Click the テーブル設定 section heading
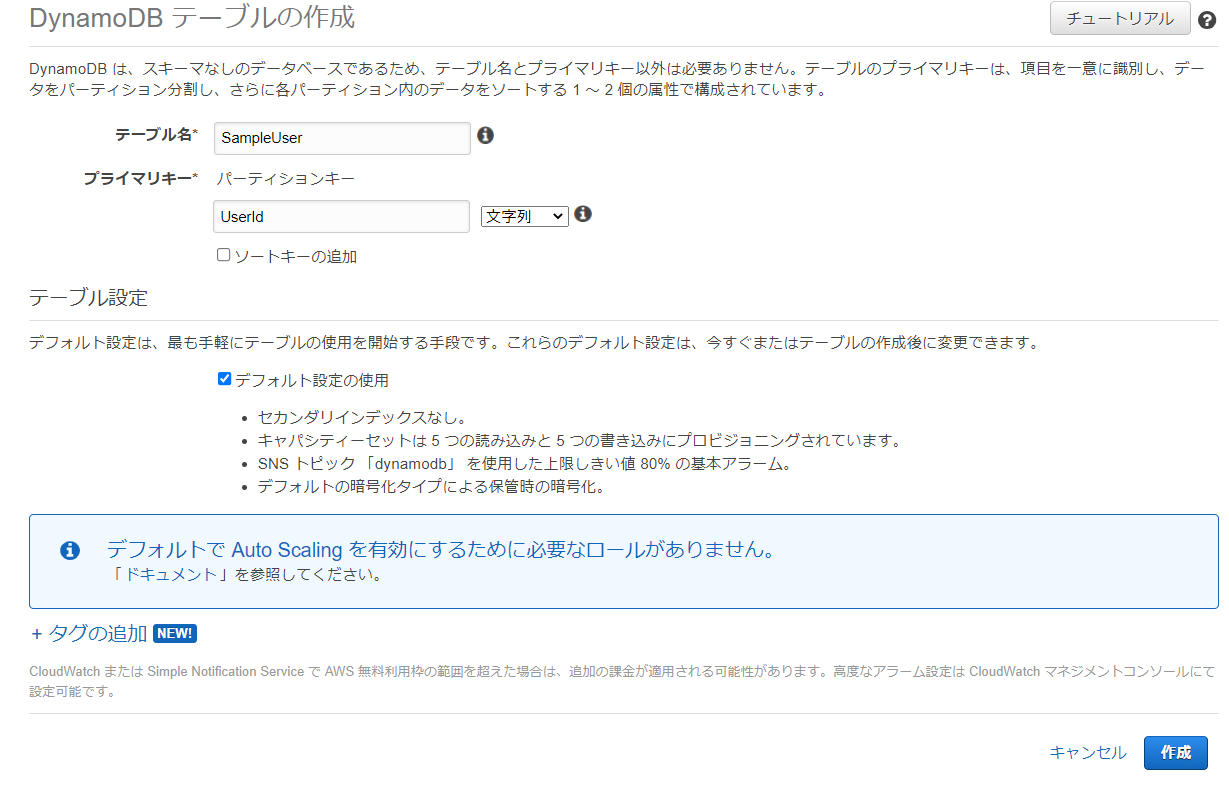Screen dimensions: 1229x806 click(x=89, y=298)
